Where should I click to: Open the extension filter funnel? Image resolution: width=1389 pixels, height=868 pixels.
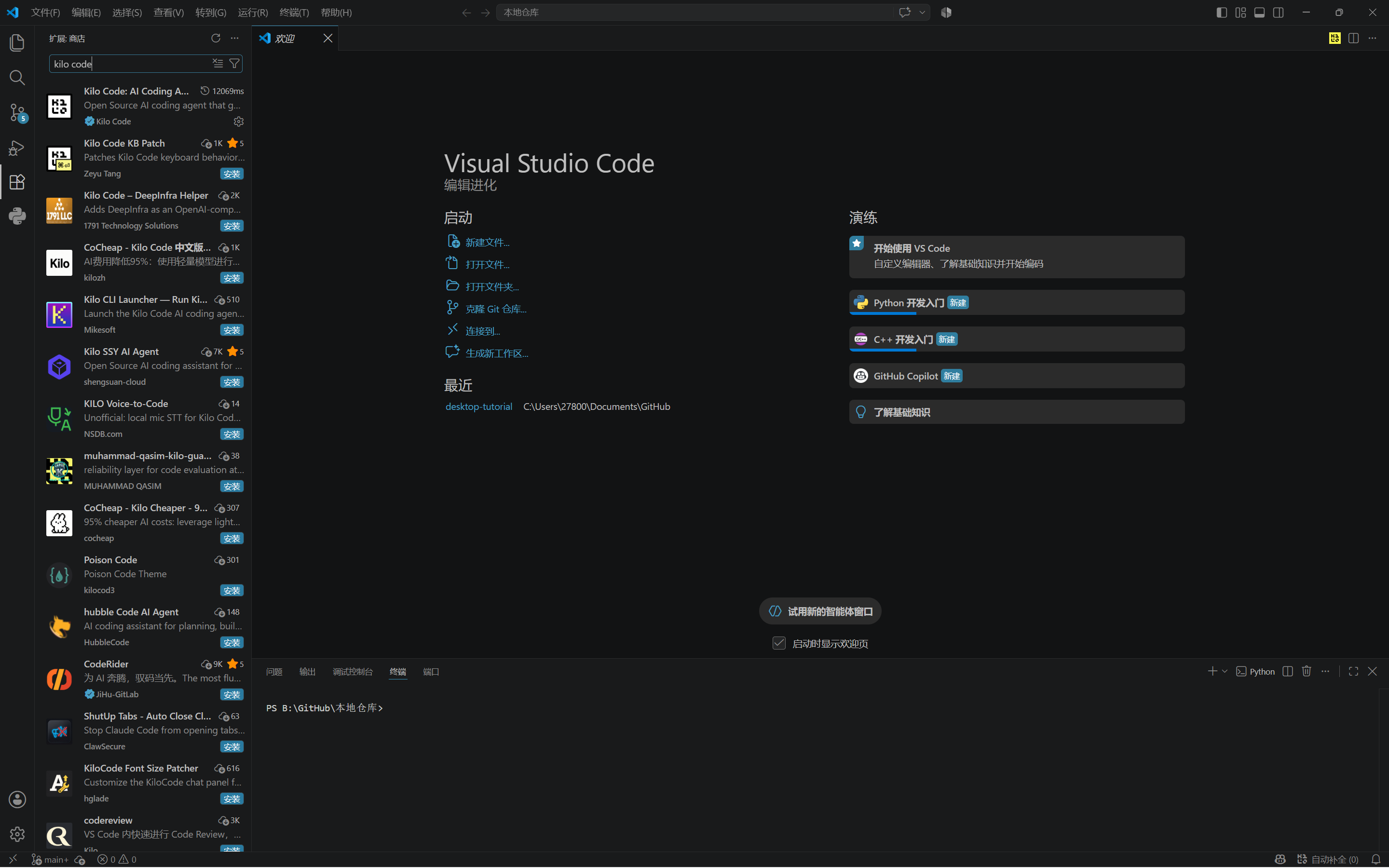(x=234, y=63)
